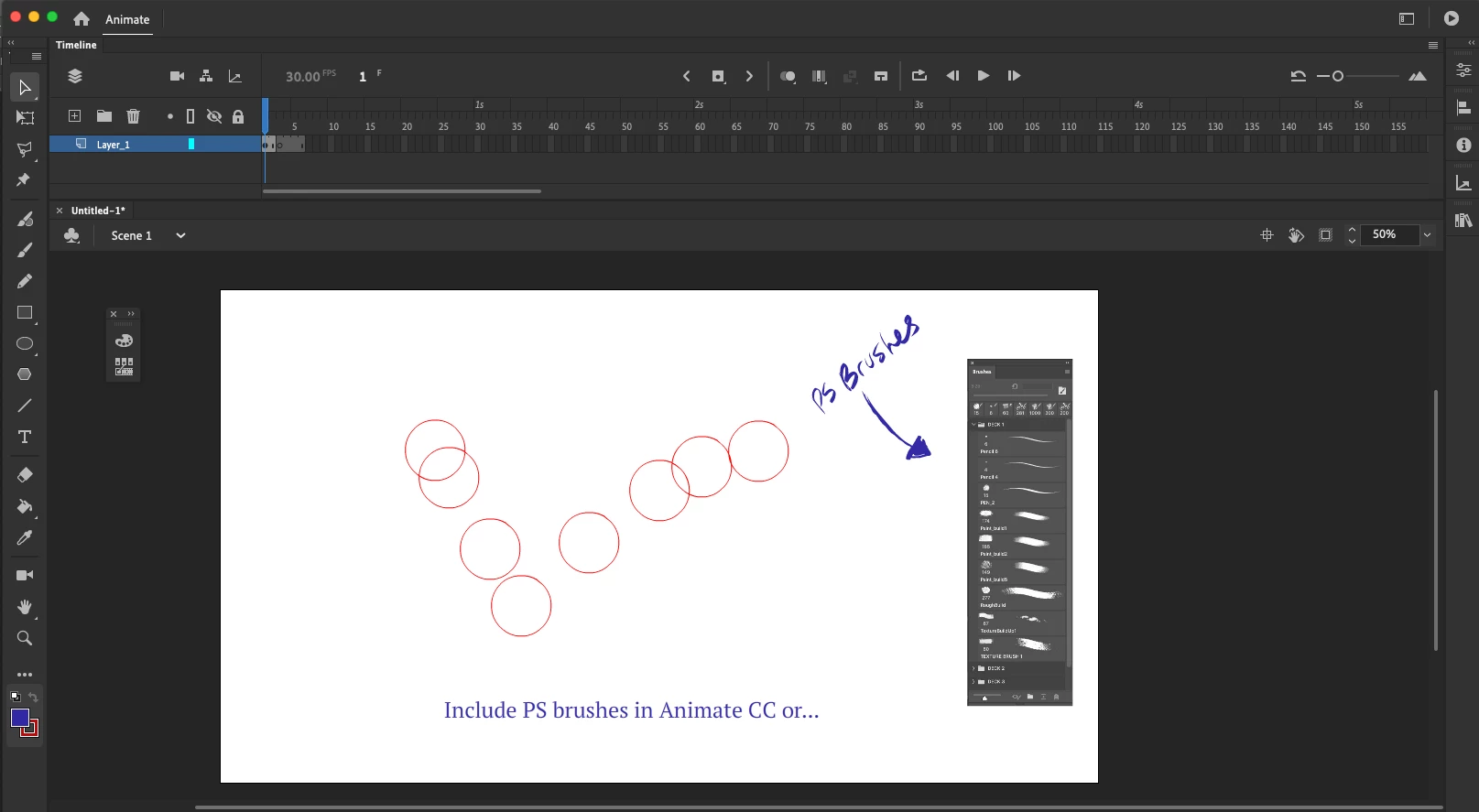
Task: Click timeline zoom slider handle
Action: pyautogui.click(x=1338, y=76)
